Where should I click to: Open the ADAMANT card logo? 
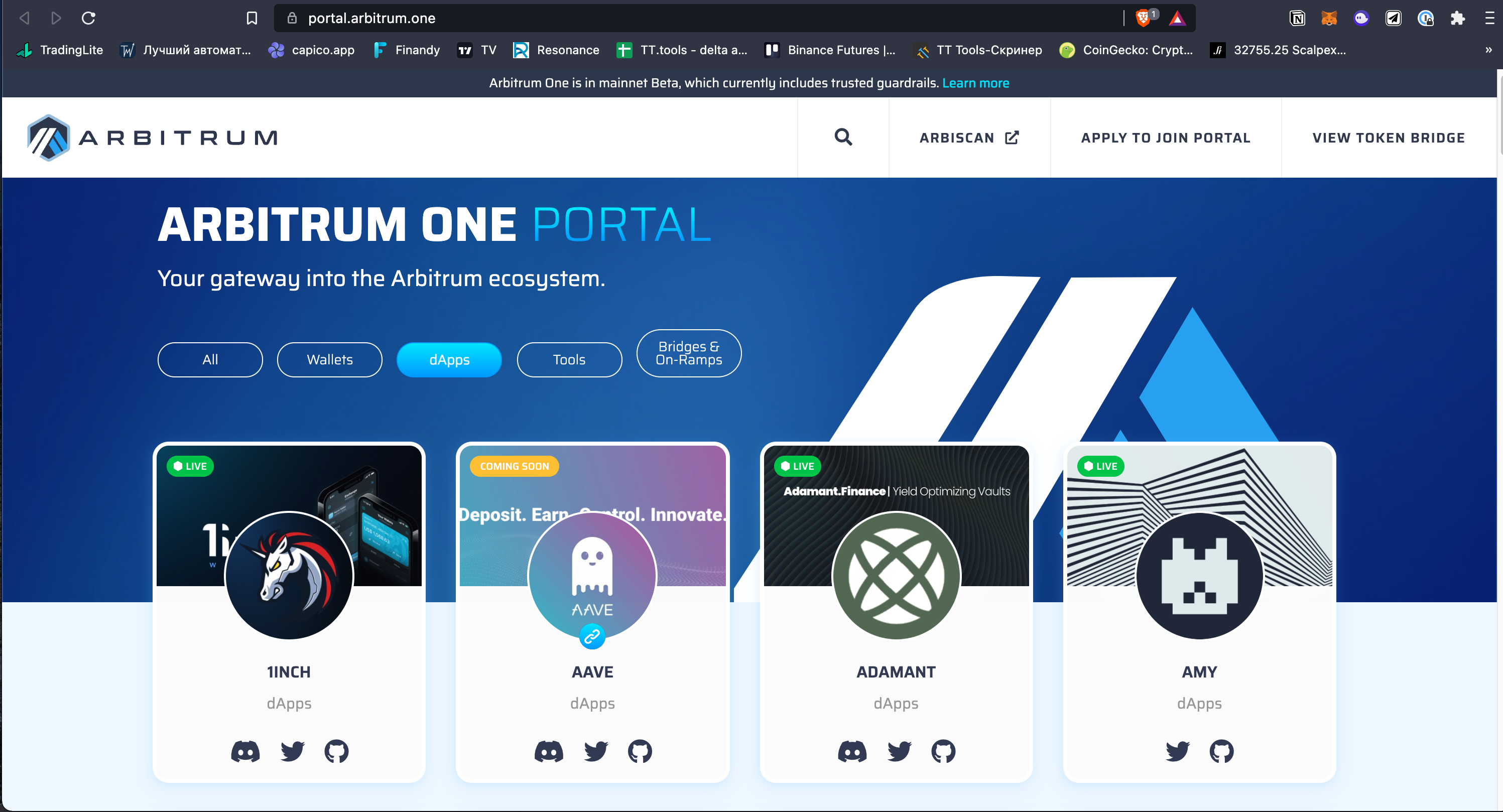coord(896,575)
